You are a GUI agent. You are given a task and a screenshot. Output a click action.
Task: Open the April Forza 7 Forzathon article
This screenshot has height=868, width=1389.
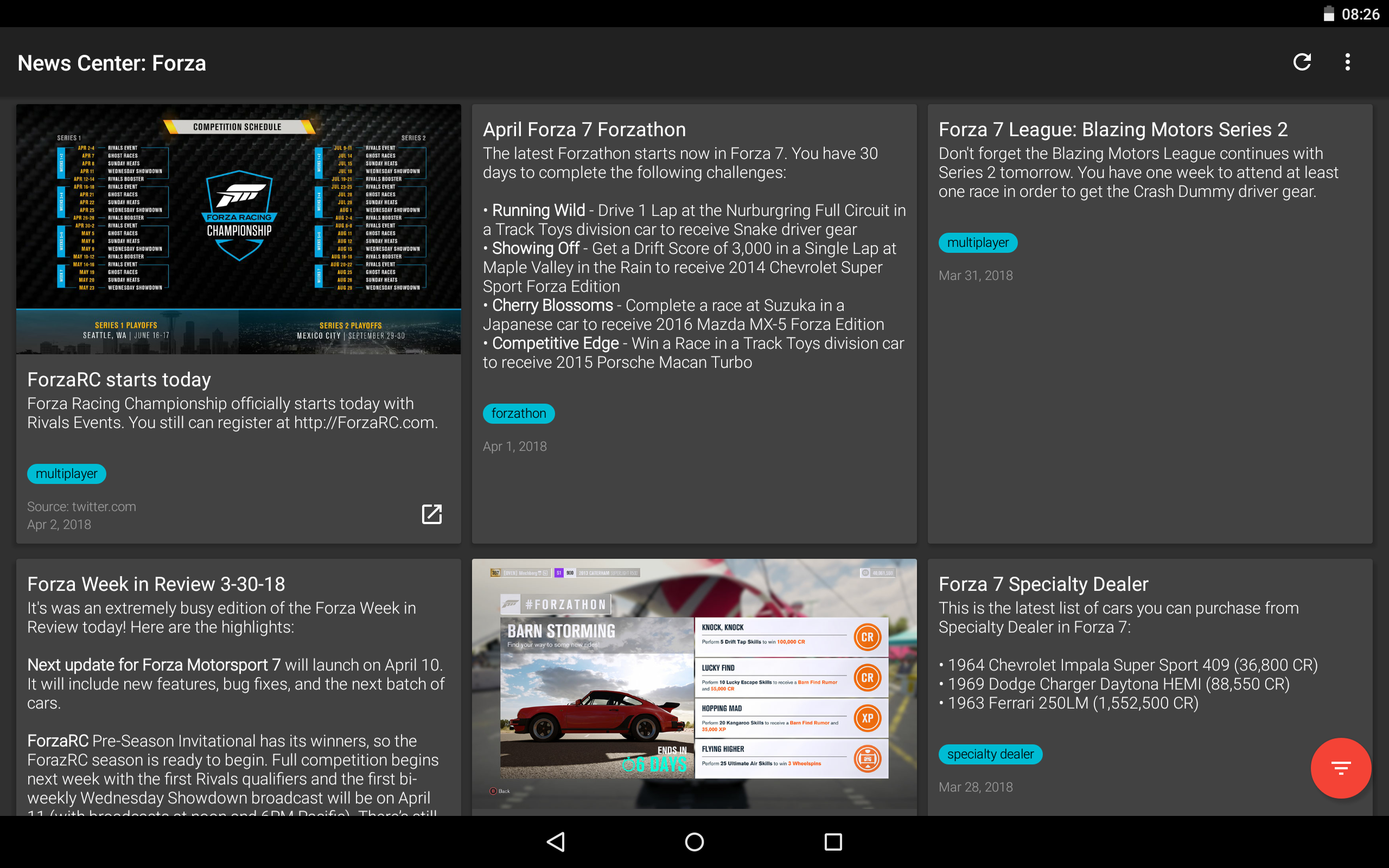click(584, 129)
